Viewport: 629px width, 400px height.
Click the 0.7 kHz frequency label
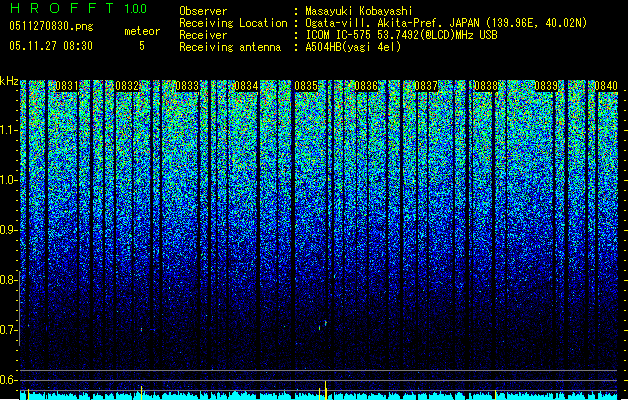click(9, 330)
